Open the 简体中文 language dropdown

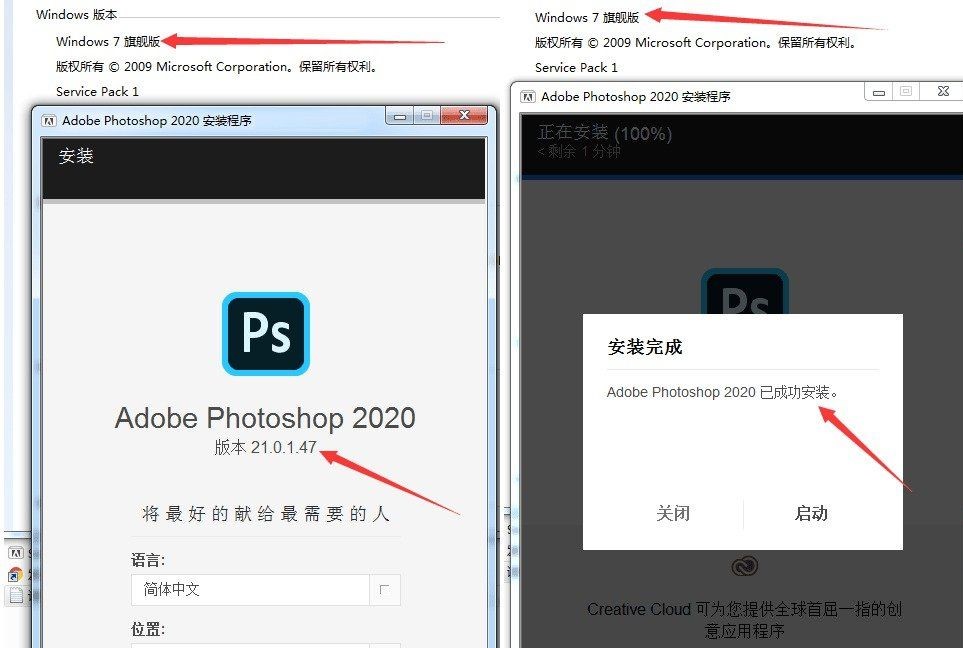click(265, 590)
